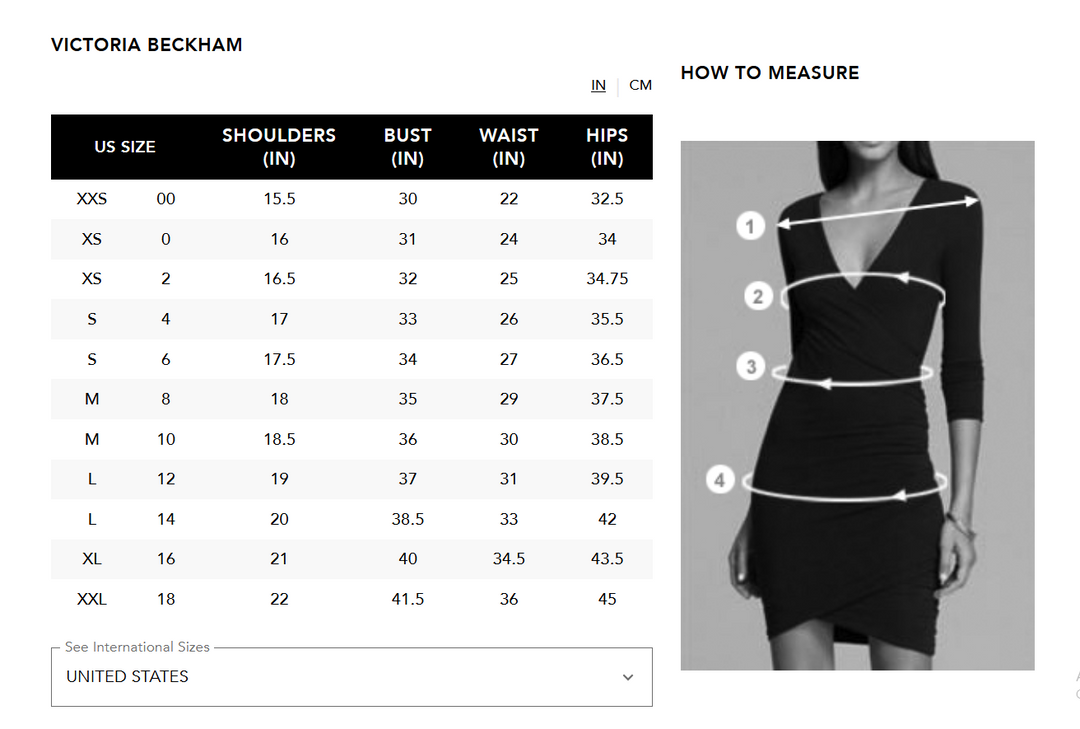
Task: Click the VICTORIA BECKHAM brand heading
Action: [x=146, y=44]
